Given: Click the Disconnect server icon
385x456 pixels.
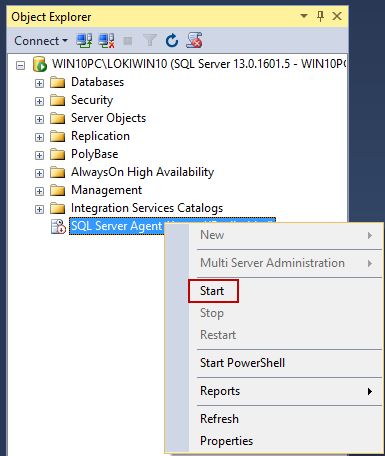Looking at the screenshot, I should point(106,41).
